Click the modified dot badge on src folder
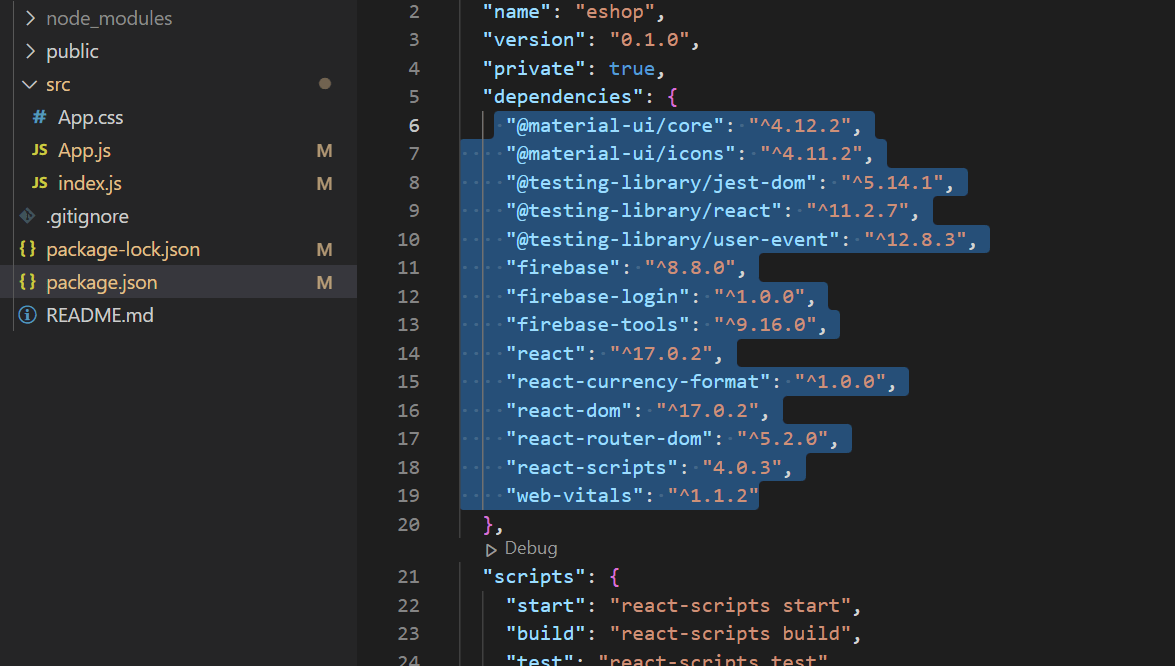Screen dimensions: 1175x666 point(324,84)
